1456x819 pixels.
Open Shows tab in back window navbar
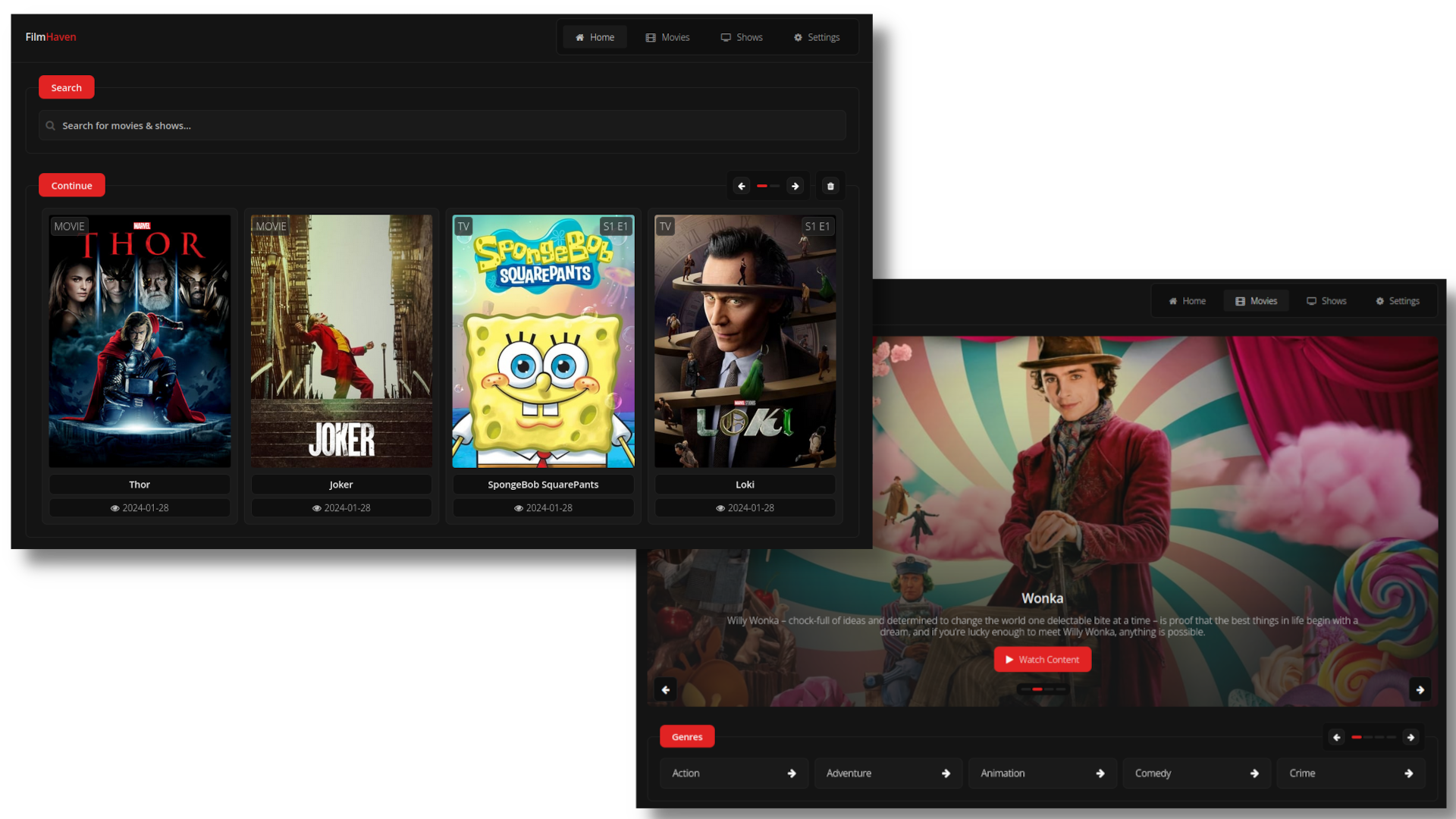[1326, 301]
